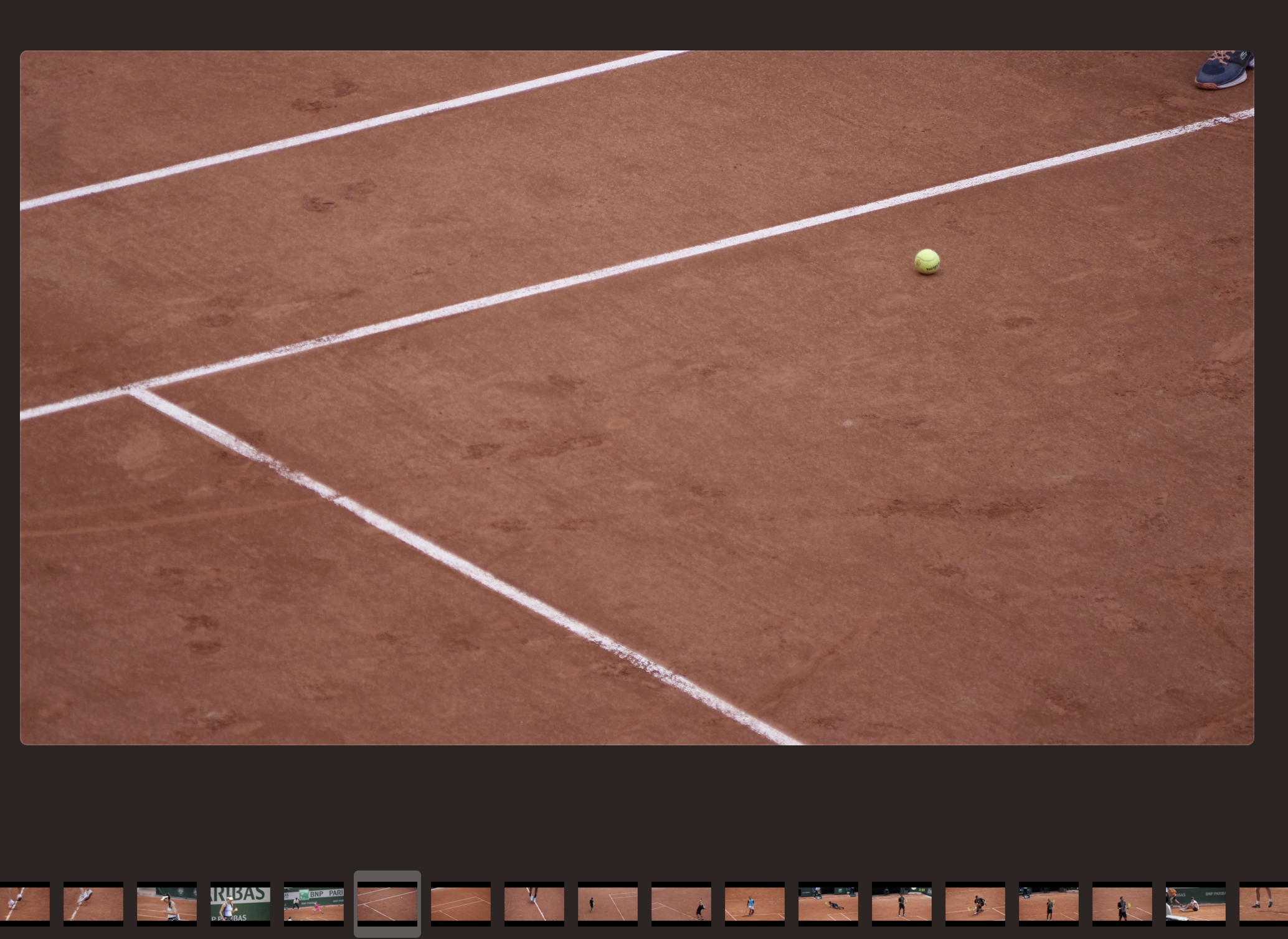Select thumbnail of pink player lunging
This screenshot has width=1288, height=939.
tap(314, 904)
